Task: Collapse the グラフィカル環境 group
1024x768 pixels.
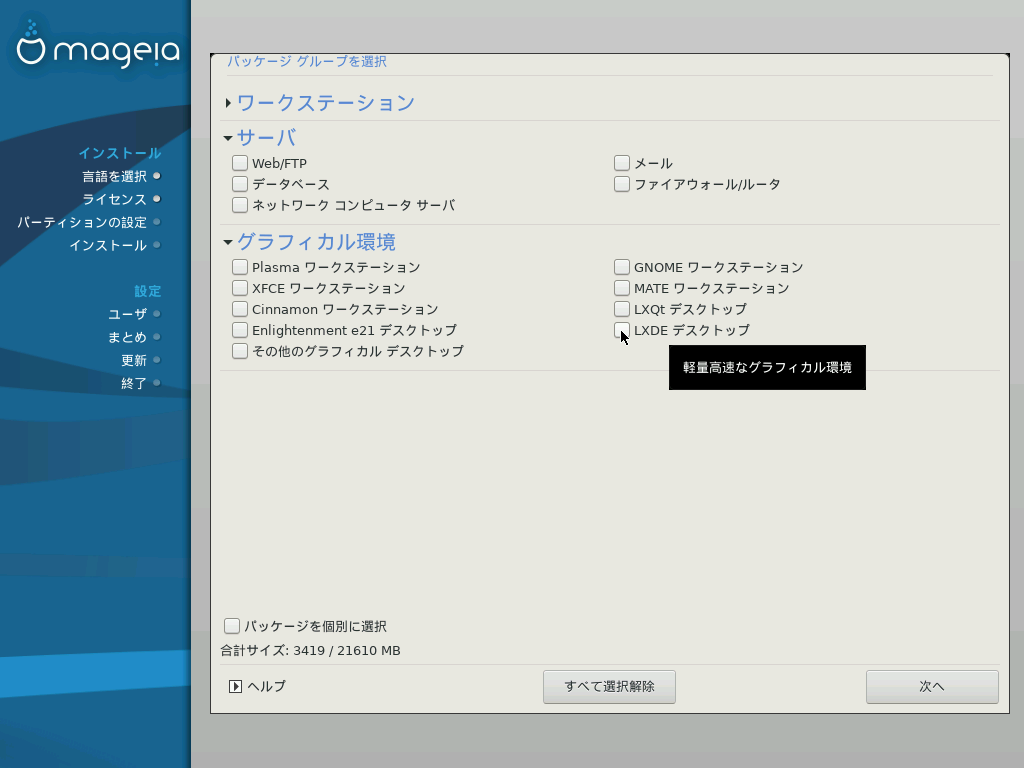Action: [228, 242]
